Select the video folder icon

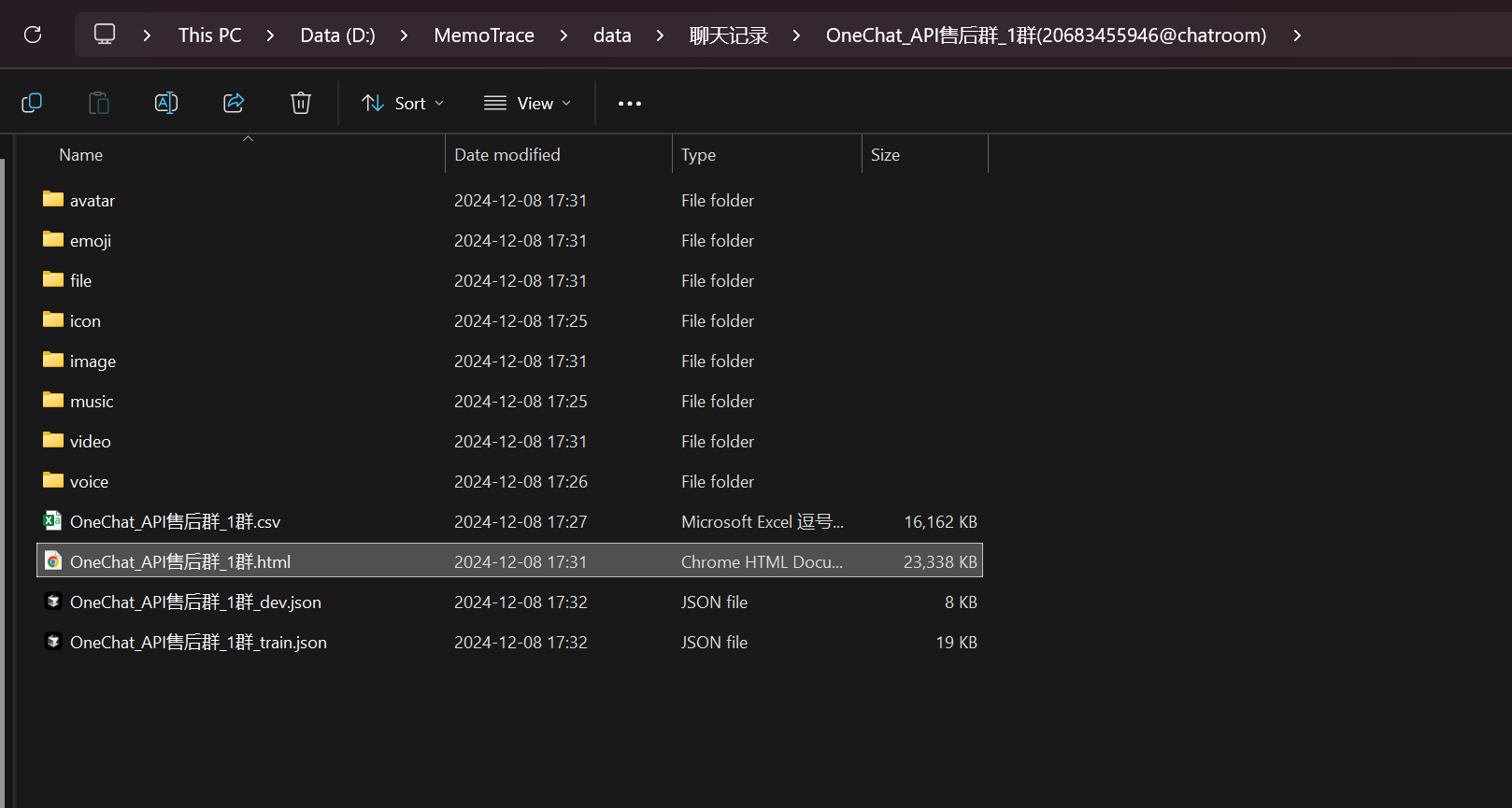53,440
